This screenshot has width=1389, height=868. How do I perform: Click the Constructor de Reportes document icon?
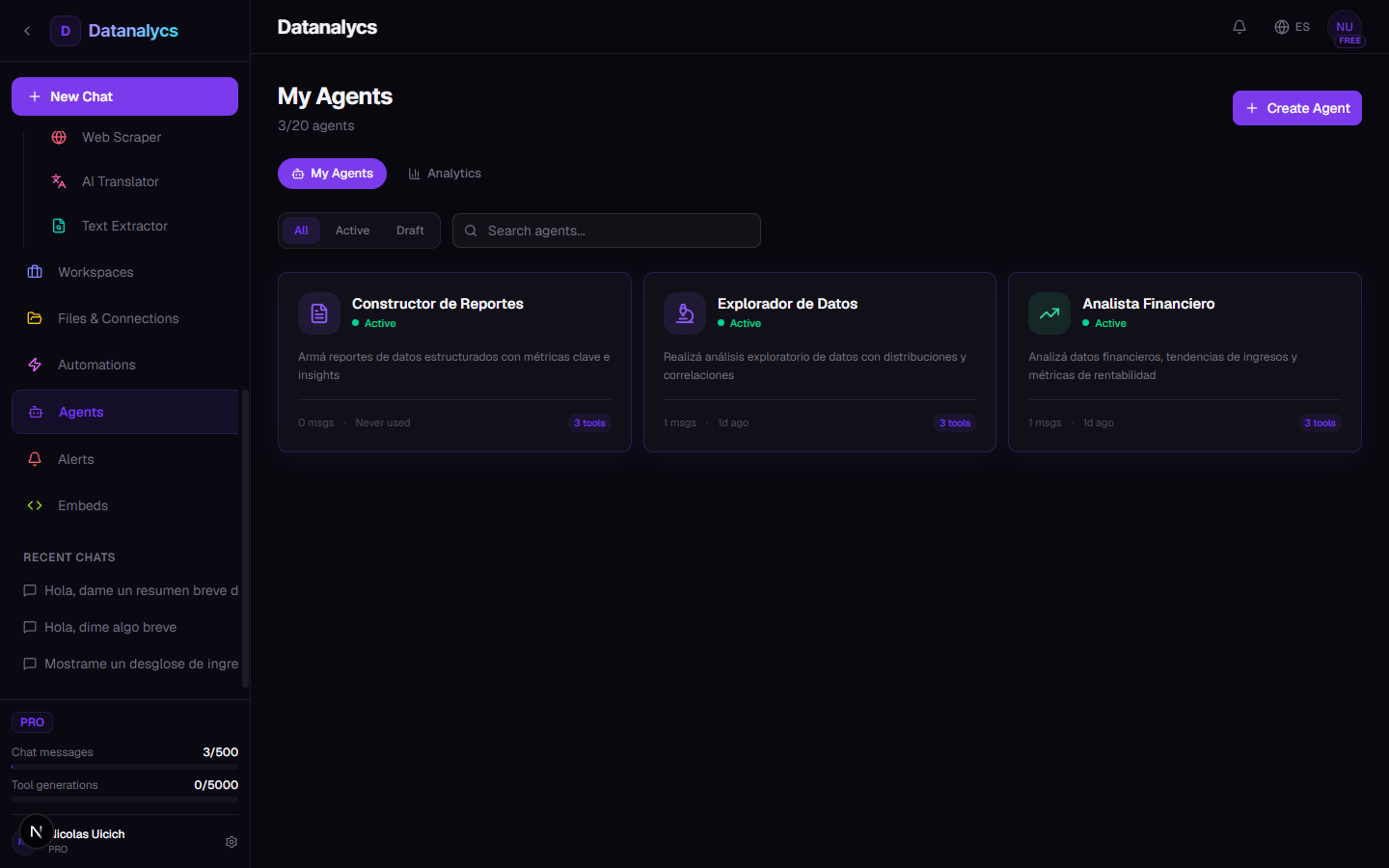(319, 313)
